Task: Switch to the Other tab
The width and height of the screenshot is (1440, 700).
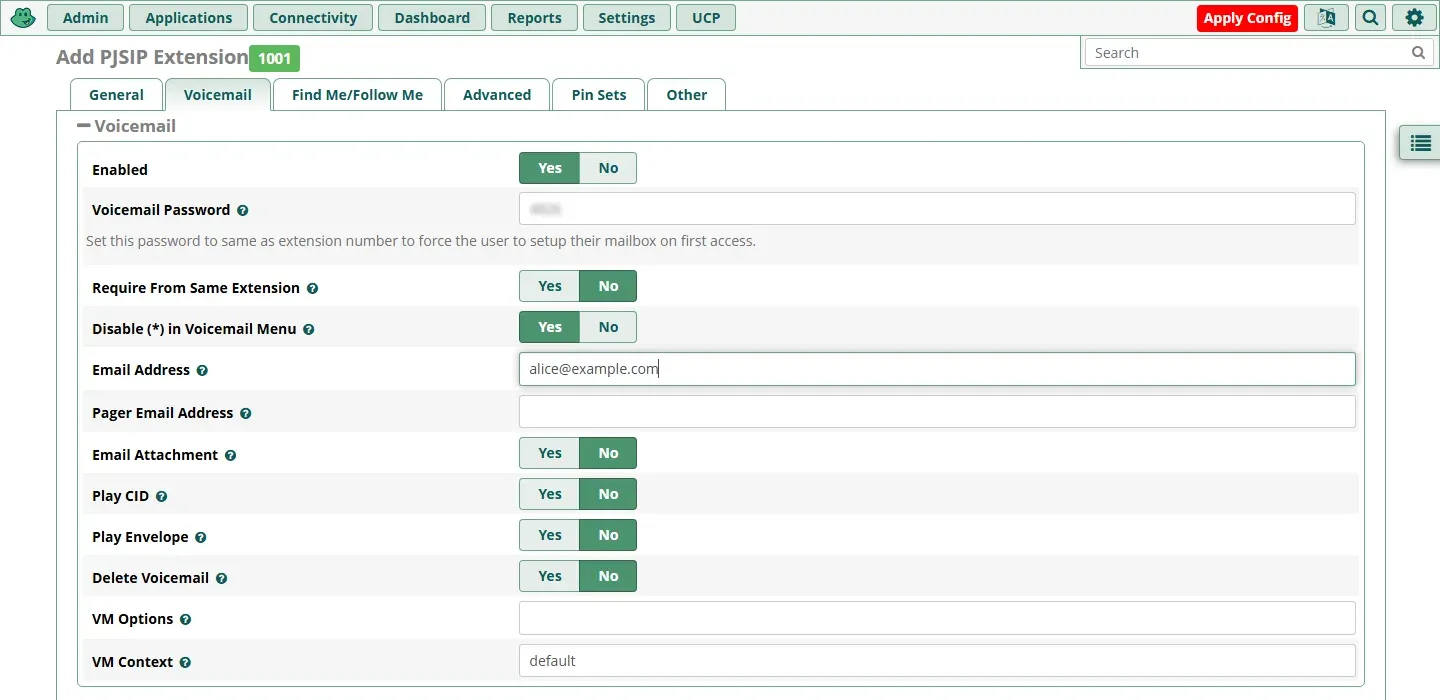Action: [x=686, y=95]
